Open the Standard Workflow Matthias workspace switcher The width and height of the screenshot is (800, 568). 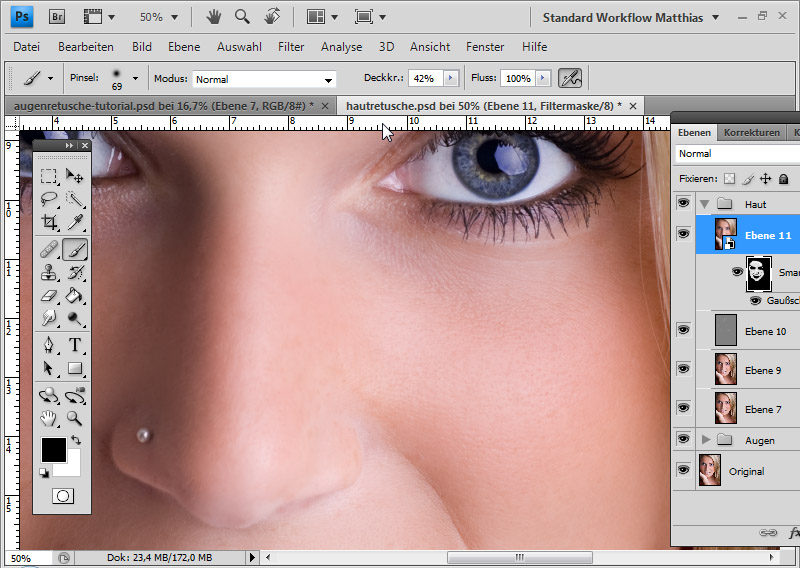click(x=632, y=17)
